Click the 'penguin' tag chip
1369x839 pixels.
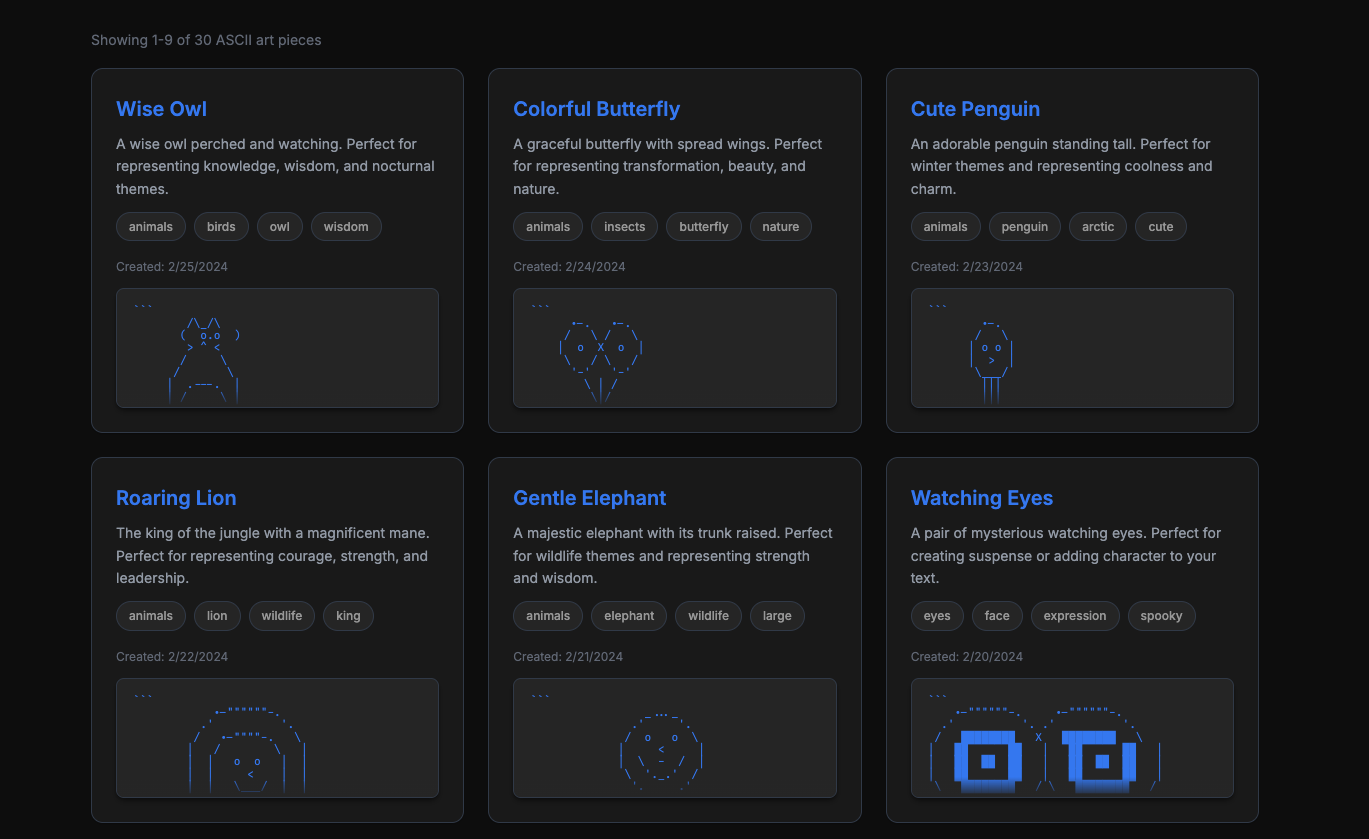click(1025, 227)
